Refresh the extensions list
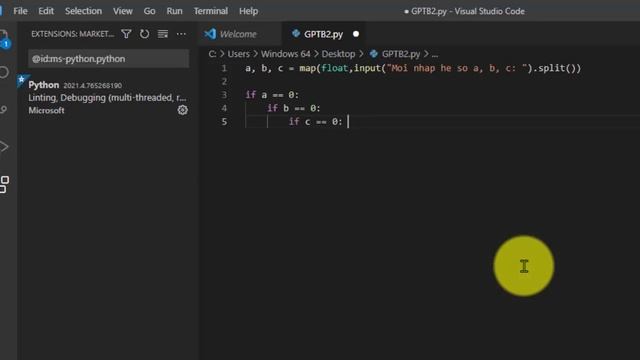The width and height of the screenshot is (640, 360). coord(144,34)
